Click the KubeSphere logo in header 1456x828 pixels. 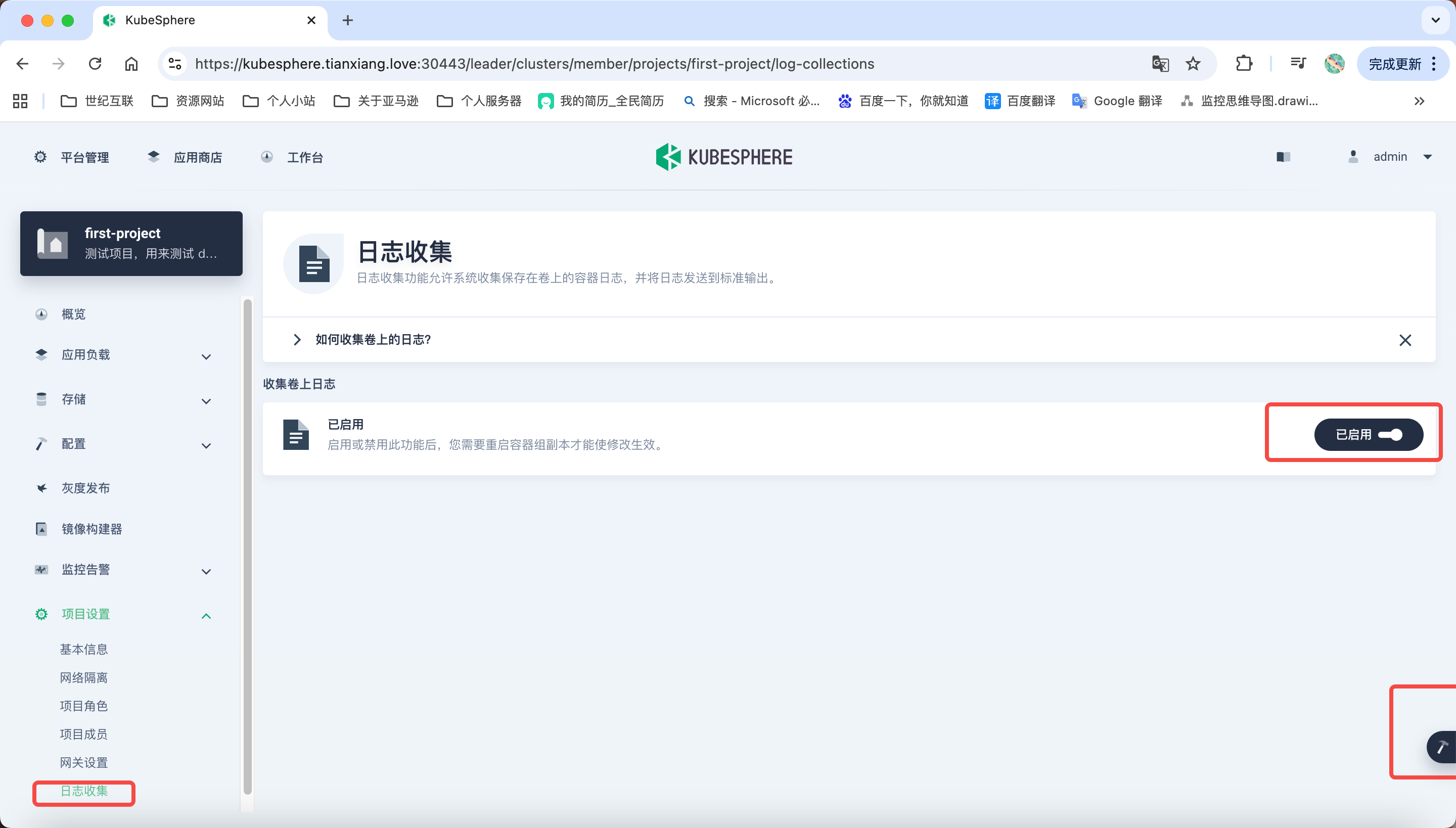723,157
